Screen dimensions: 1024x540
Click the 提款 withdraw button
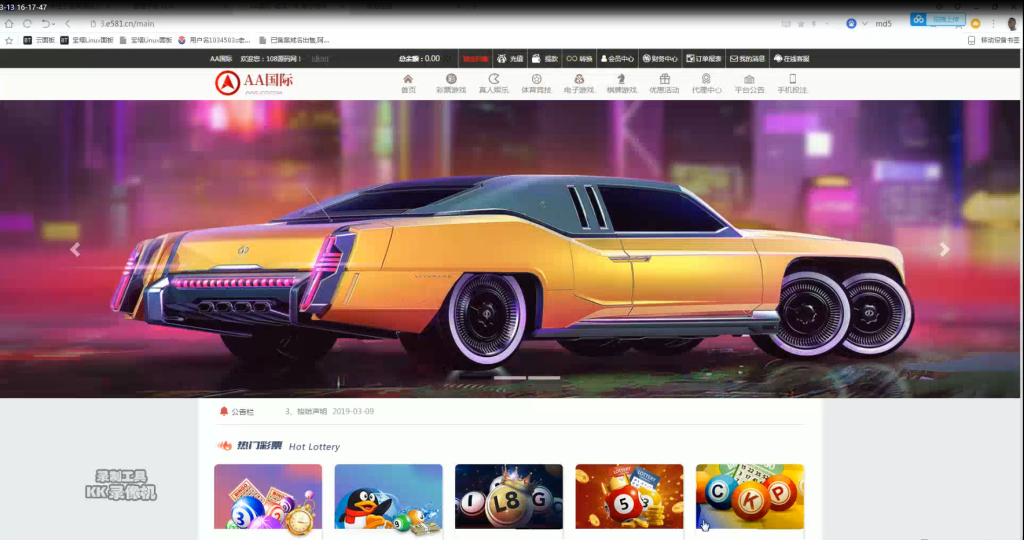[x=545, y=59]
